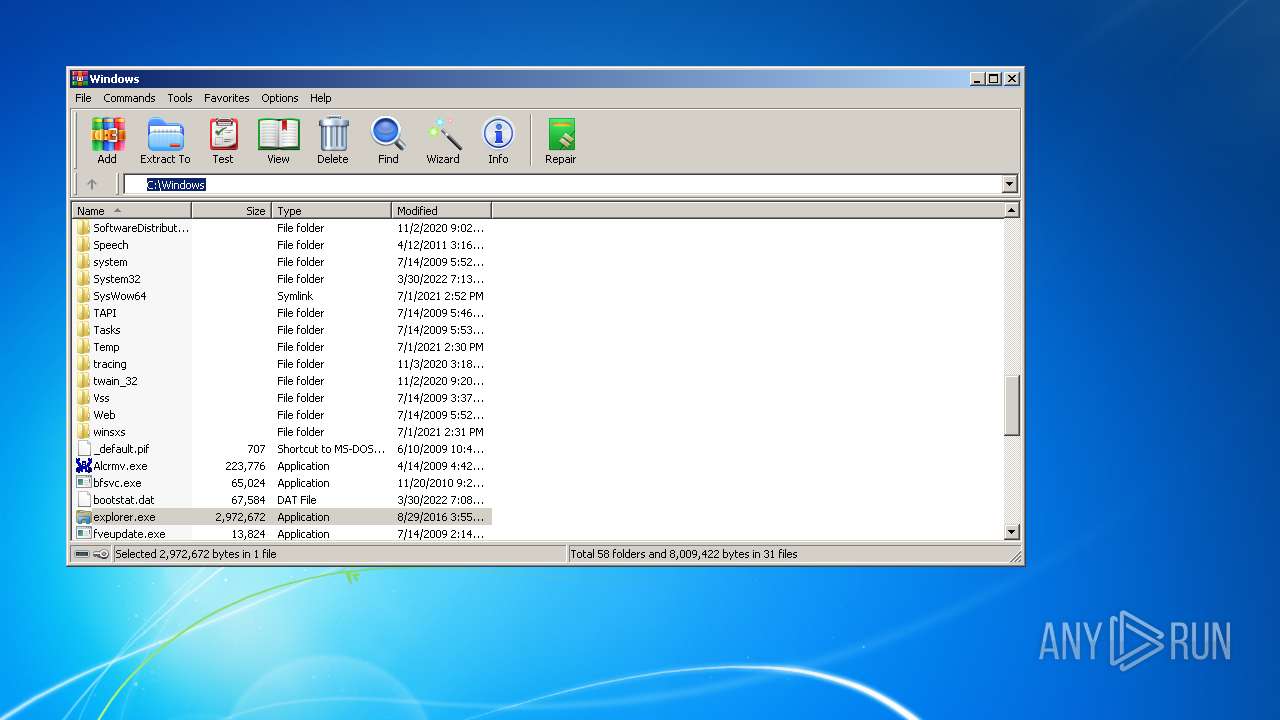The image size is (1280, 720).
Task: Select the tracing folder row
Action: pyautogui.click(x=281, y=364)
